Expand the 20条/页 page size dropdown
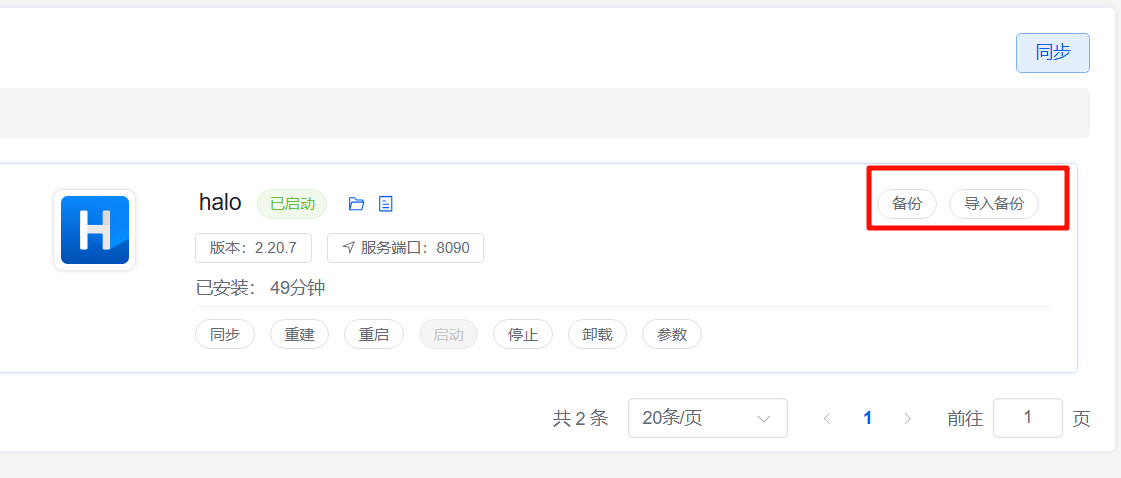1121x478 pixels. [x=707, y=418]
